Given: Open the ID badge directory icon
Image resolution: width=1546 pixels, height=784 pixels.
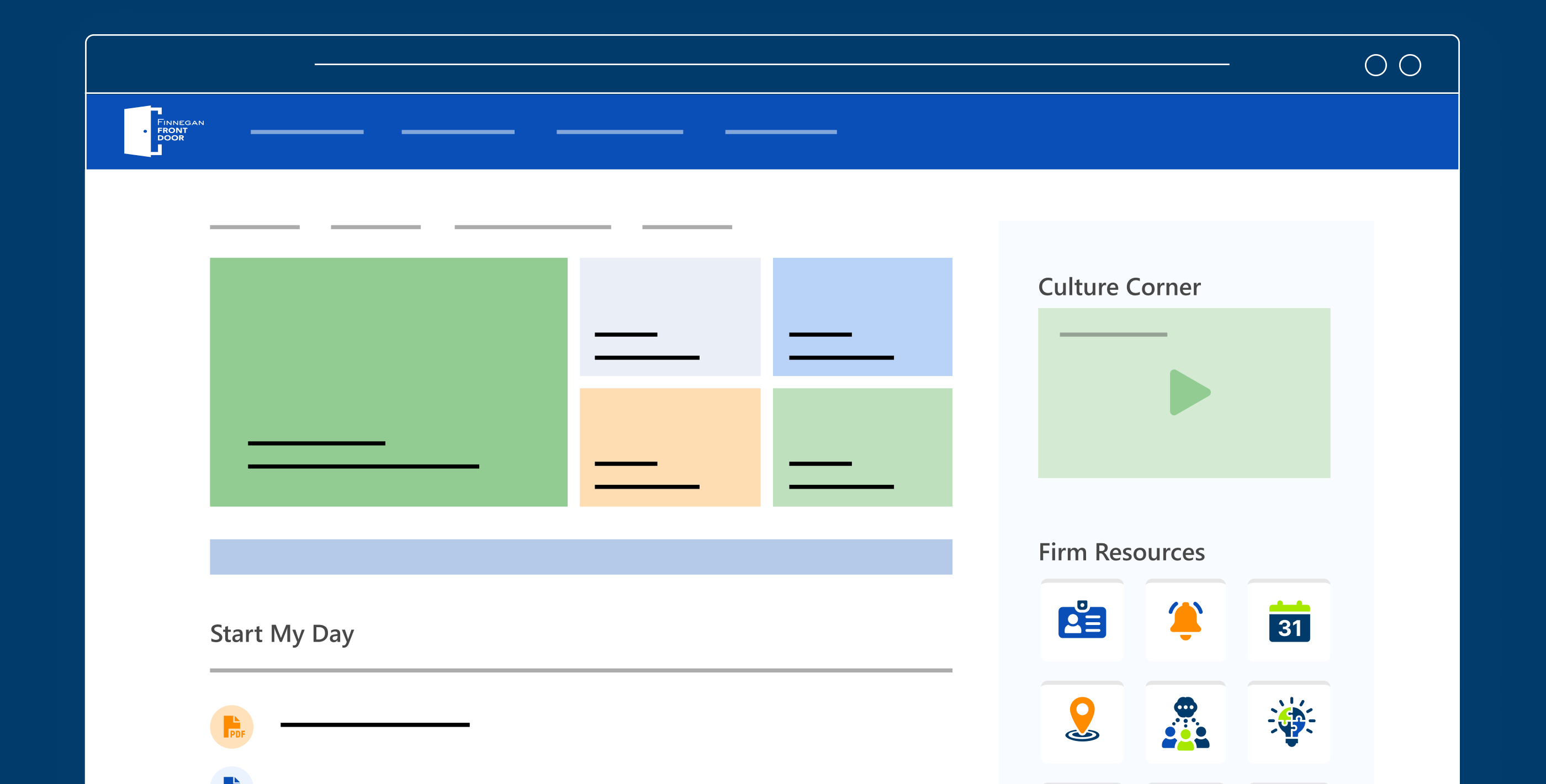Looking at the screenshot, I should click(x=1082, y=621).
